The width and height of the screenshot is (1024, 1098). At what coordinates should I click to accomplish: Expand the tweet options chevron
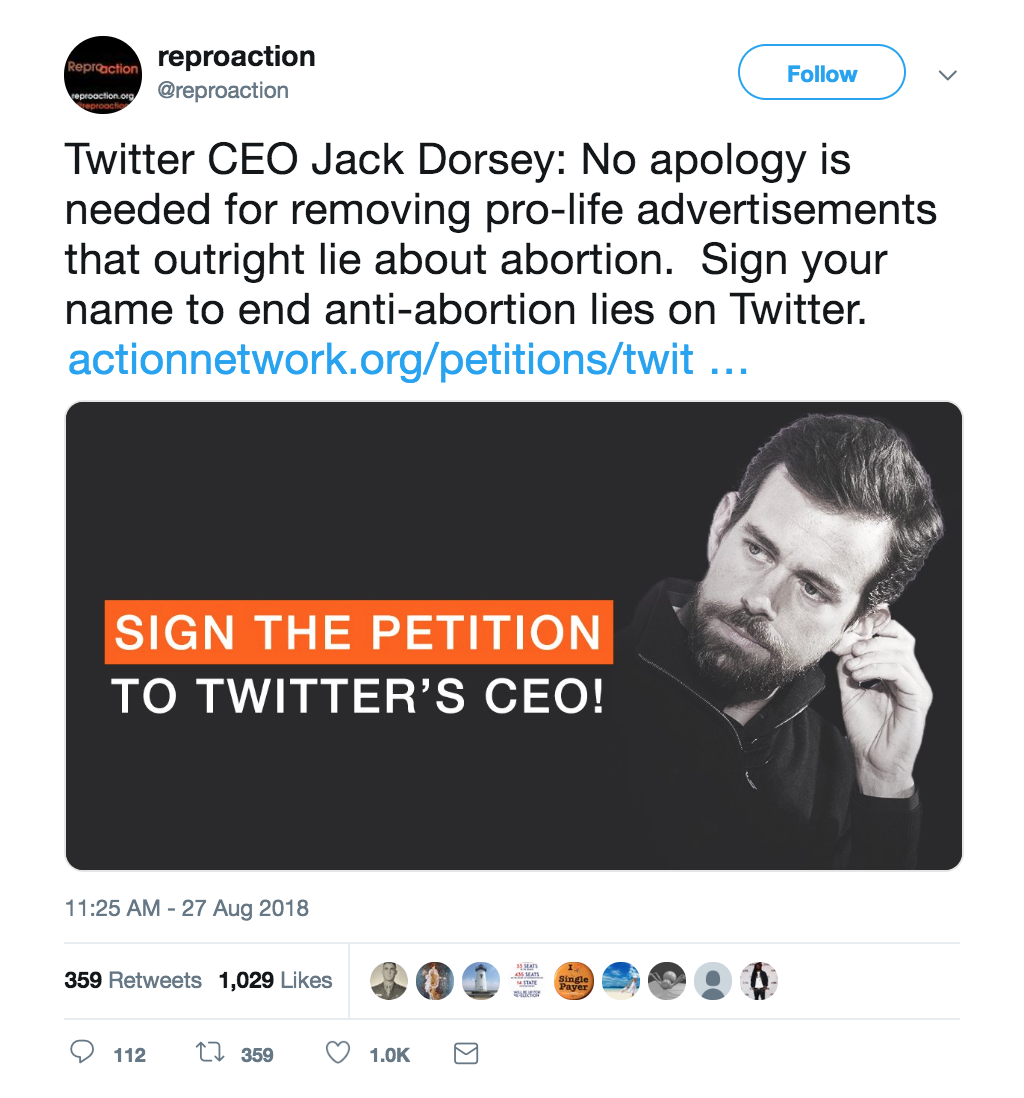point(948,75)
